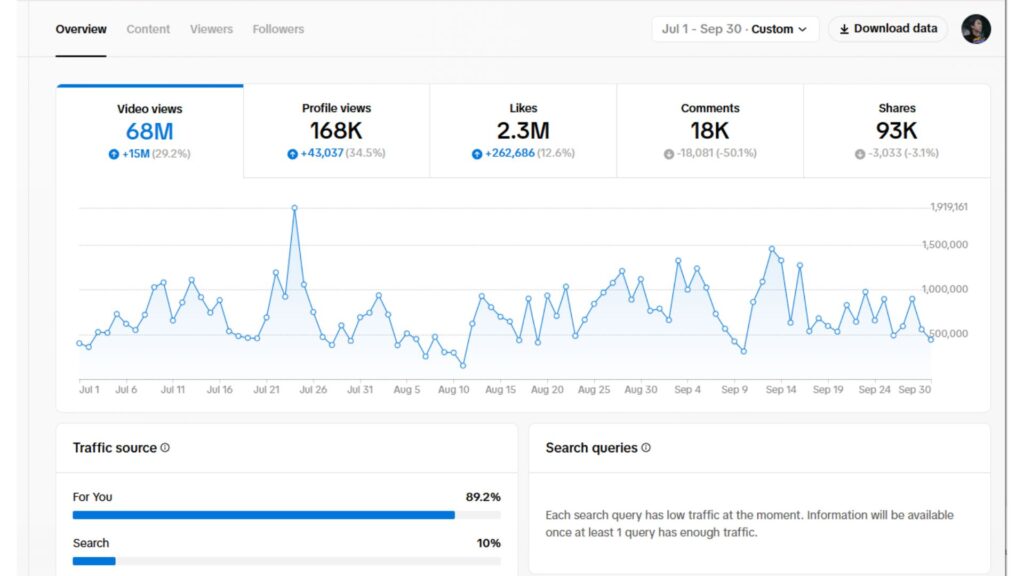Open the Viewers tab
This screenshot has width=1024, height=576.
(211, 29)
